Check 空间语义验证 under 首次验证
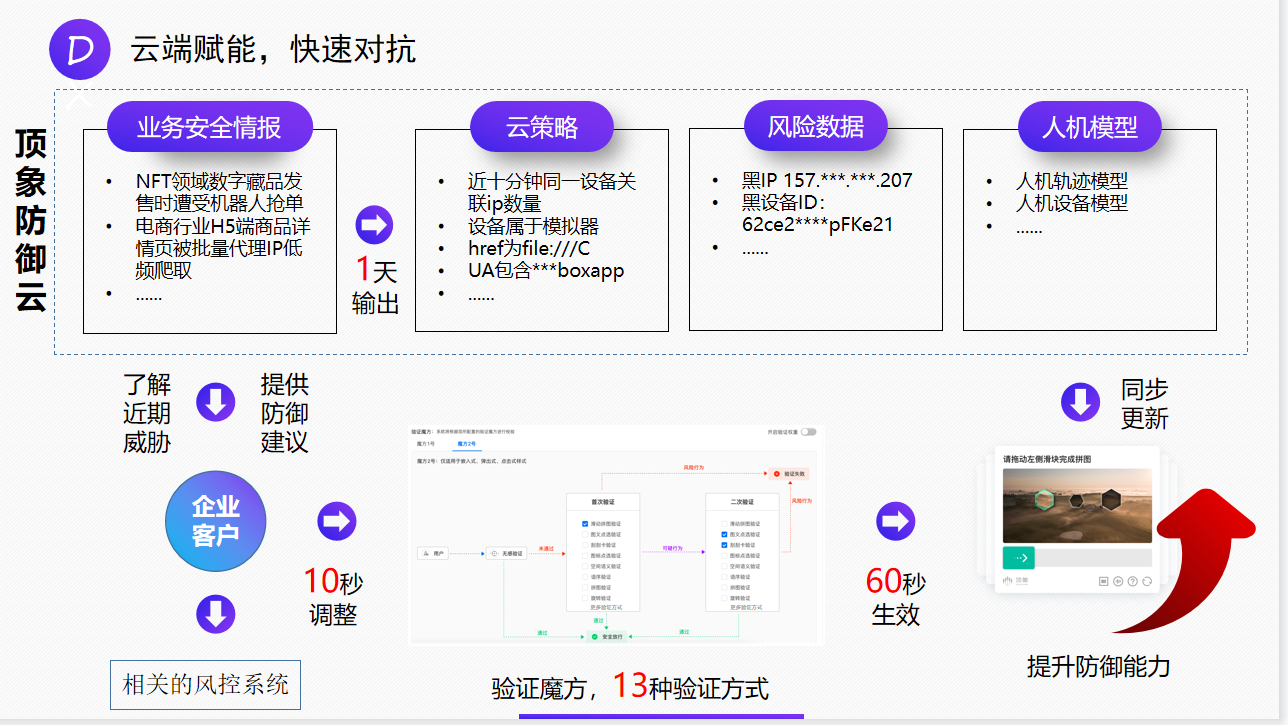The width and height of the screenshot is (1288, 725). (x=585, y=566)
